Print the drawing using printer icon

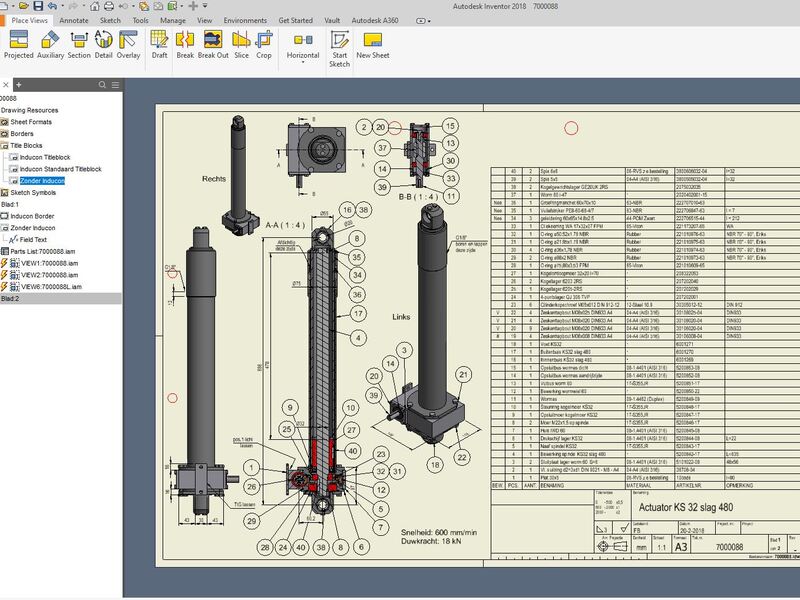point(109,6)
